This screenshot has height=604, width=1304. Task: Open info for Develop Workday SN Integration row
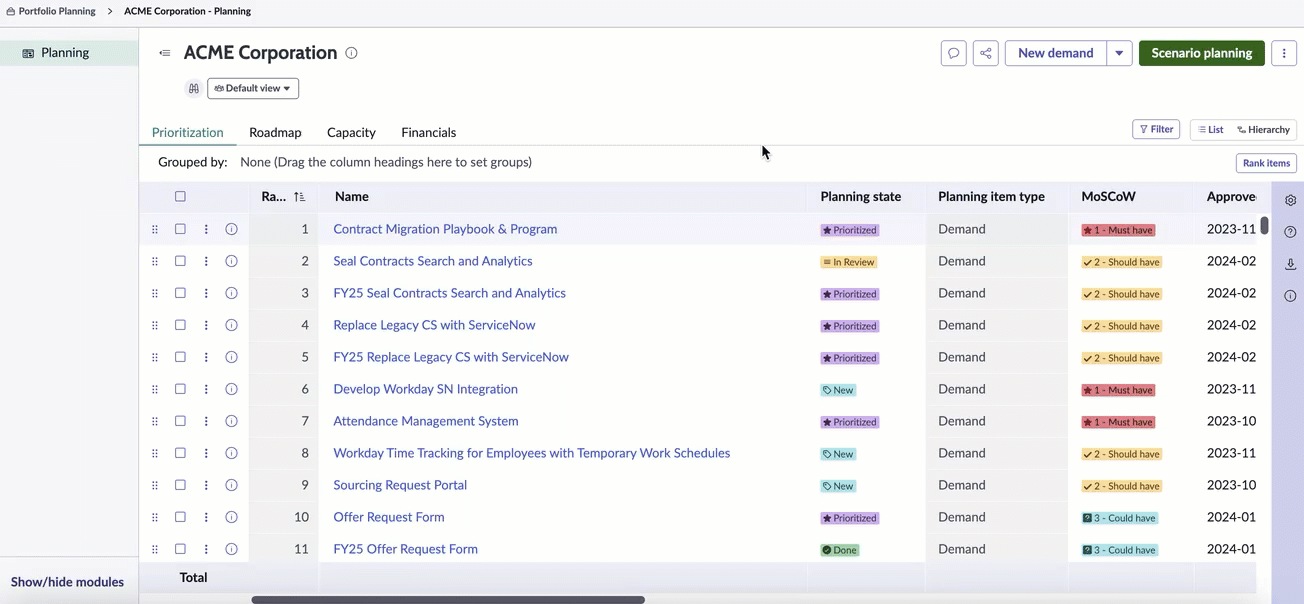click(x=231, y=389)
